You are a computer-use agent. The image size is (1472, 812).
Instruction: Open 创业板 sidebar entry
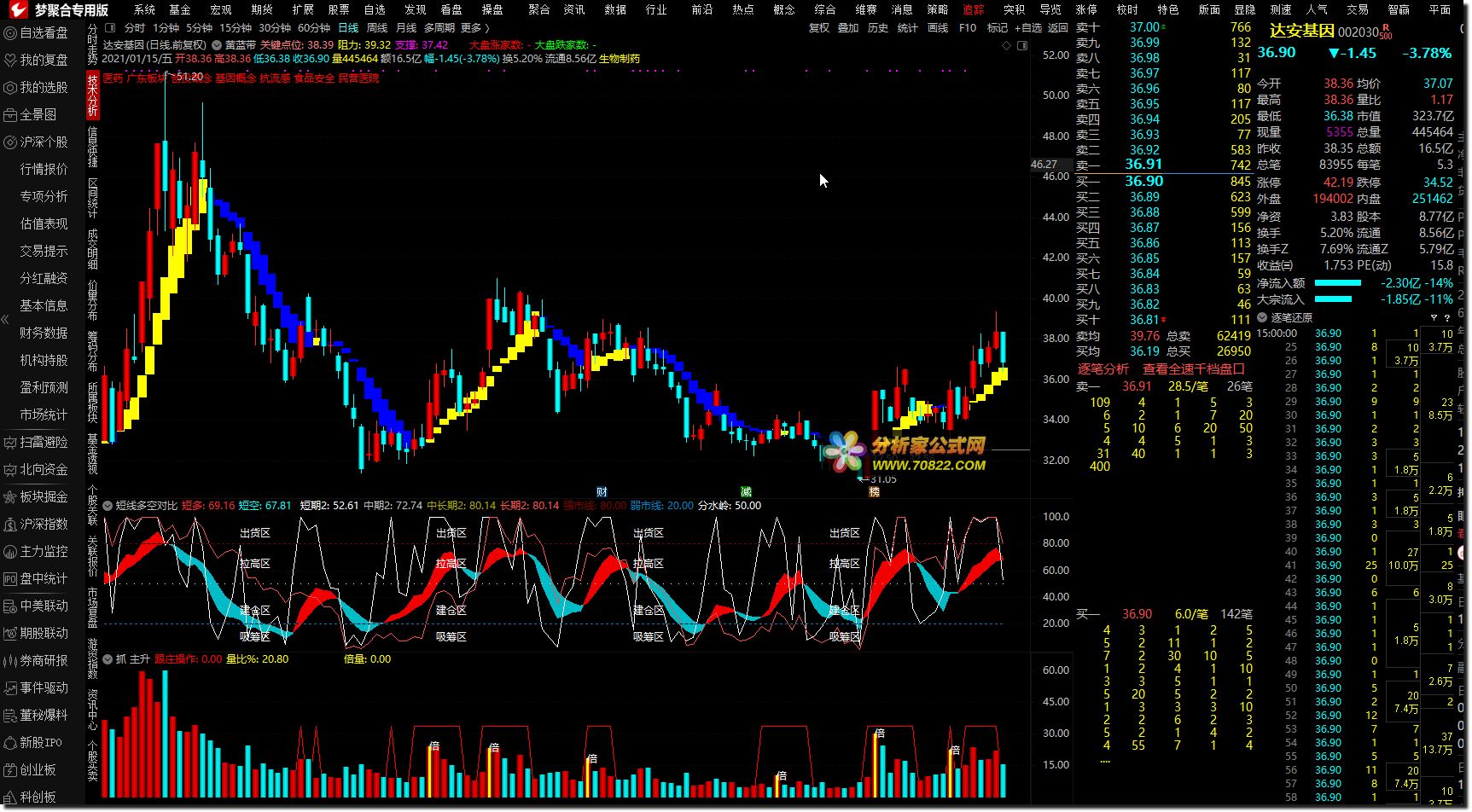click(x=32, y=769)
